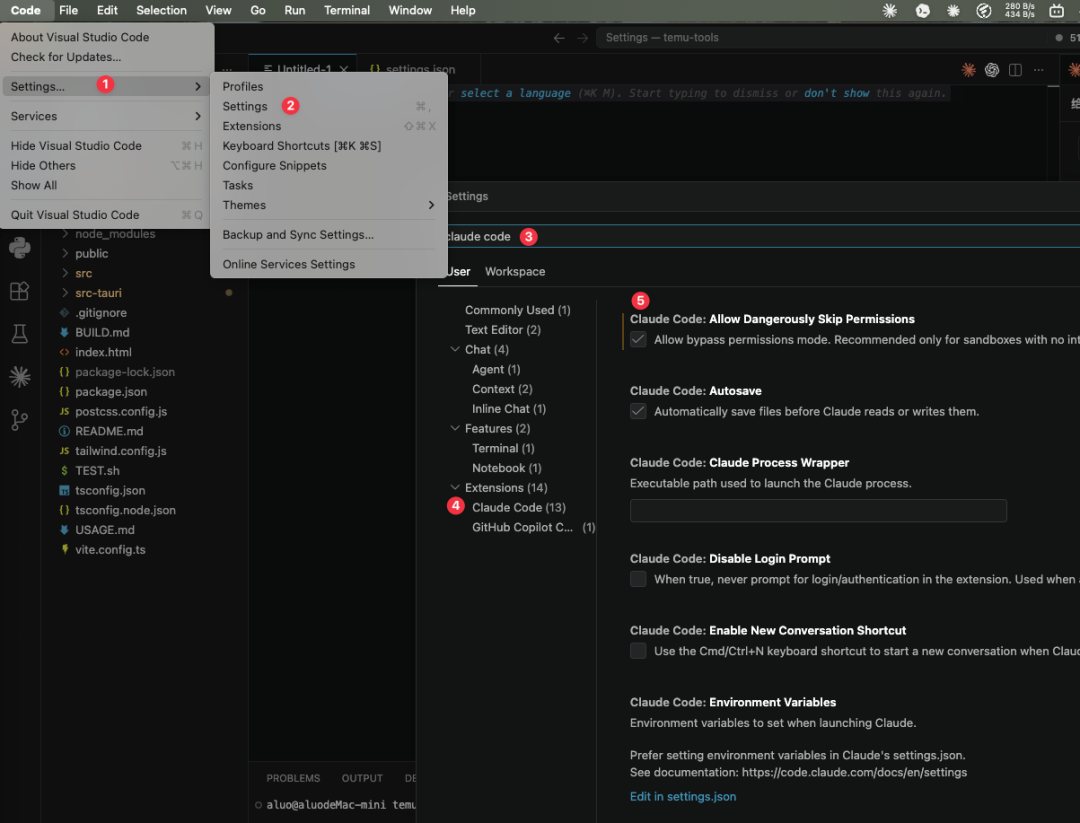Click the Claude Process Wrapper text field

coord(818,510)
